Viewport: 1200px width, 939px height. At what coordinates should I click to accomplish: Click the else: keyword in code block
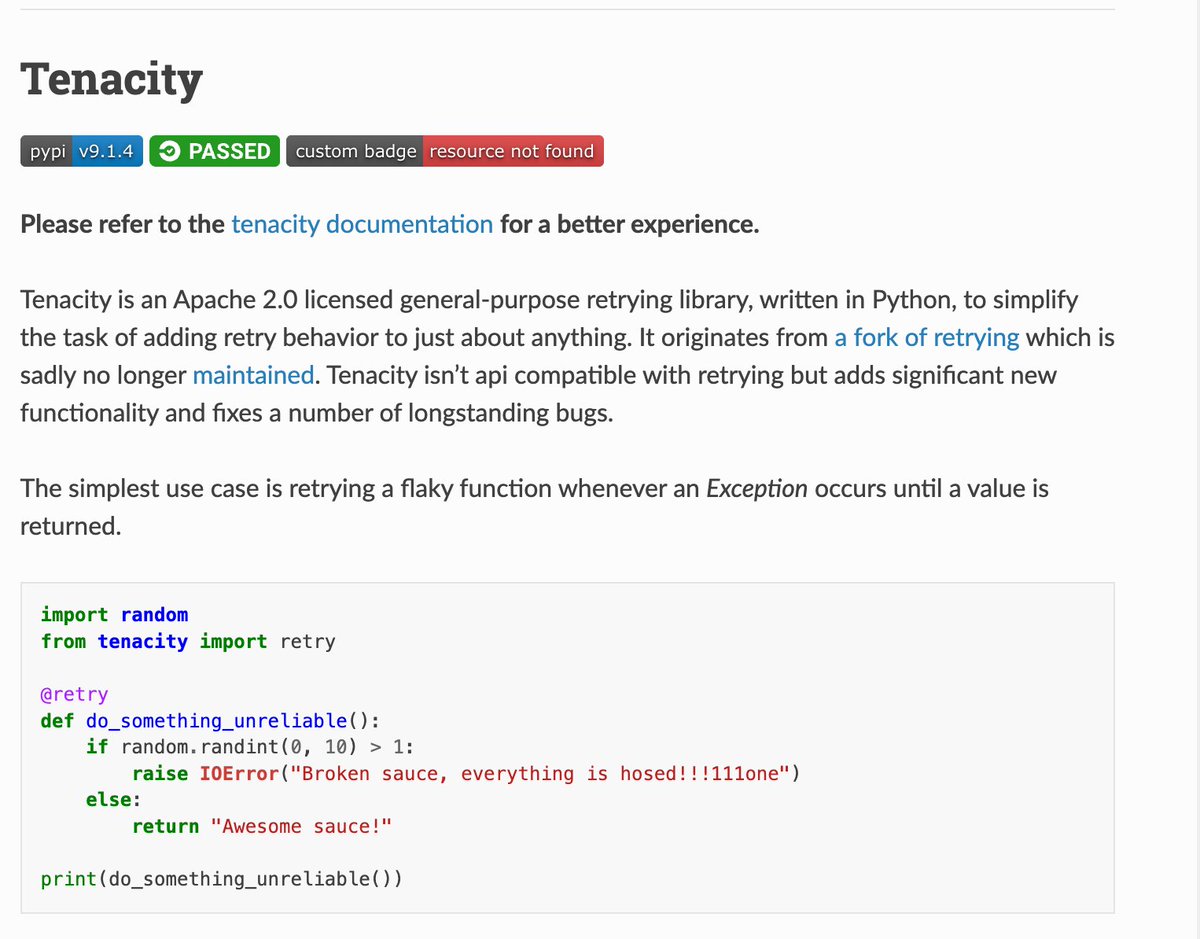(113, 800)
